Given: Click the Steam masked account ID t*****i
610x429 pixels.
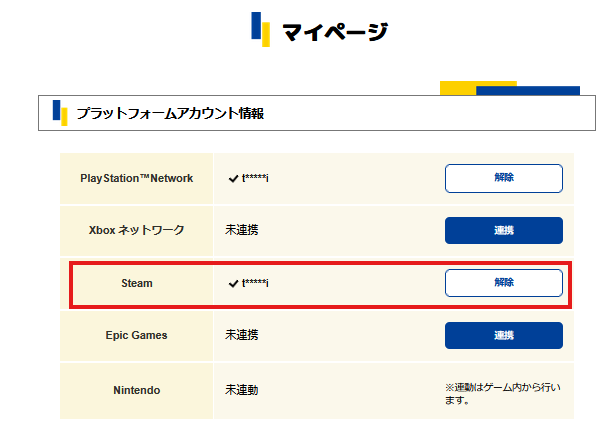Looking at the screenshot, I should pyautogui.click(x=255, y=283).
